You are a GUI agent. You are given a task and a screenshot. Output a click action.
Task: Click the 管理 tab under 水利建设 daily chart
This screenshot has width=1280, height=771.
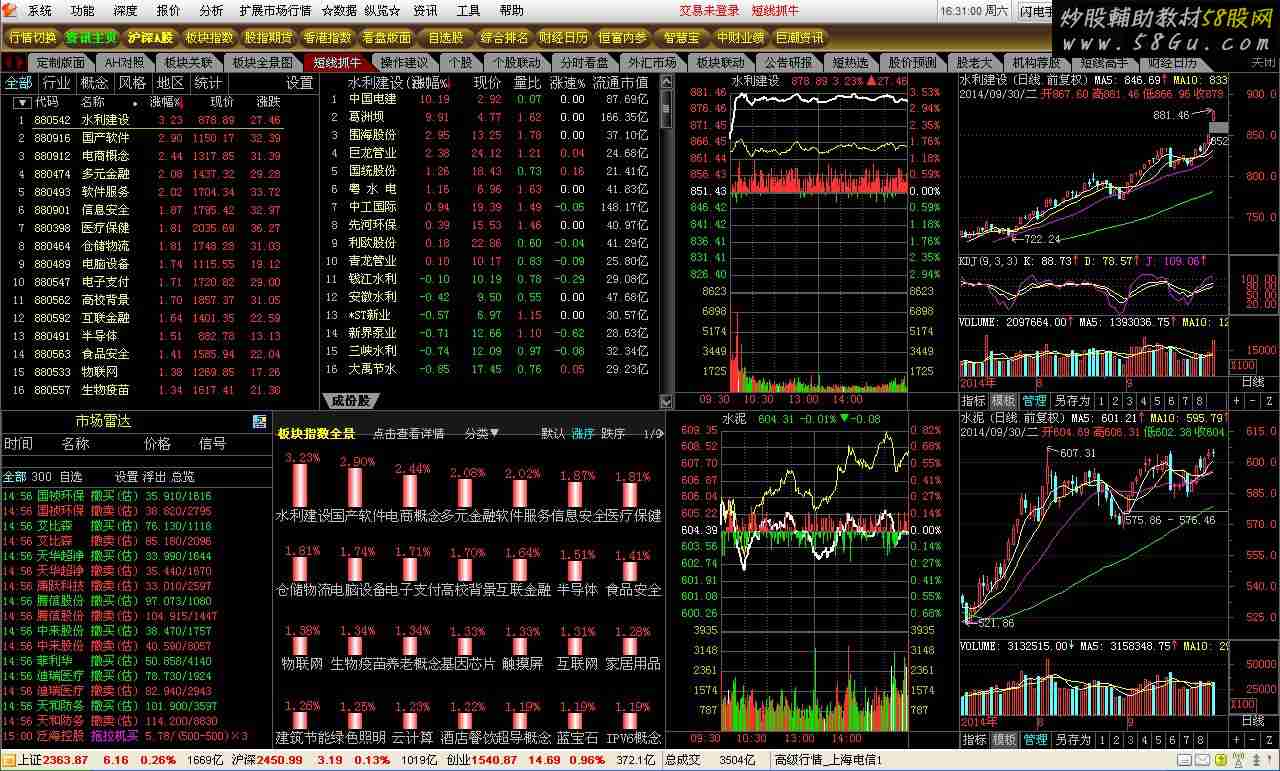pyautogui.click(x=1034, y=401)
